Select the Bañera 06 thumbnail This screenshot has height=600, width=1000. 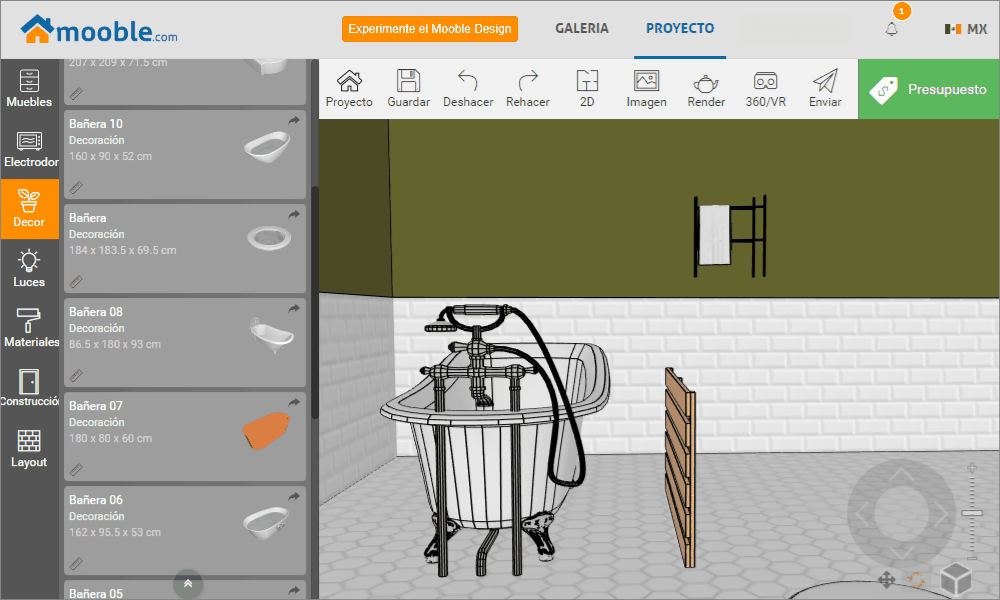tap(266, 522)
